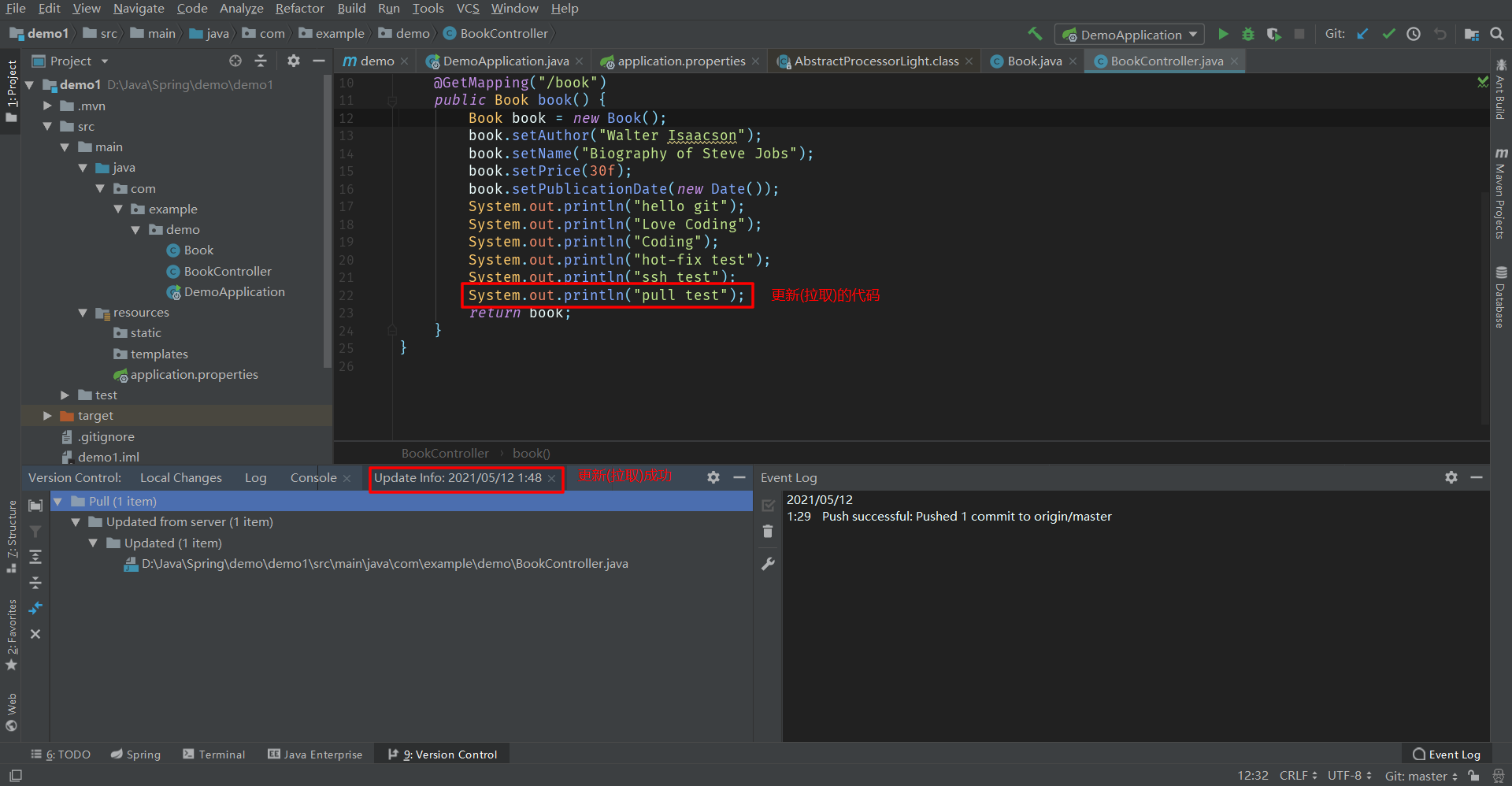
Task: Open the Spring tool window button
Action: (x=135, y=754)
